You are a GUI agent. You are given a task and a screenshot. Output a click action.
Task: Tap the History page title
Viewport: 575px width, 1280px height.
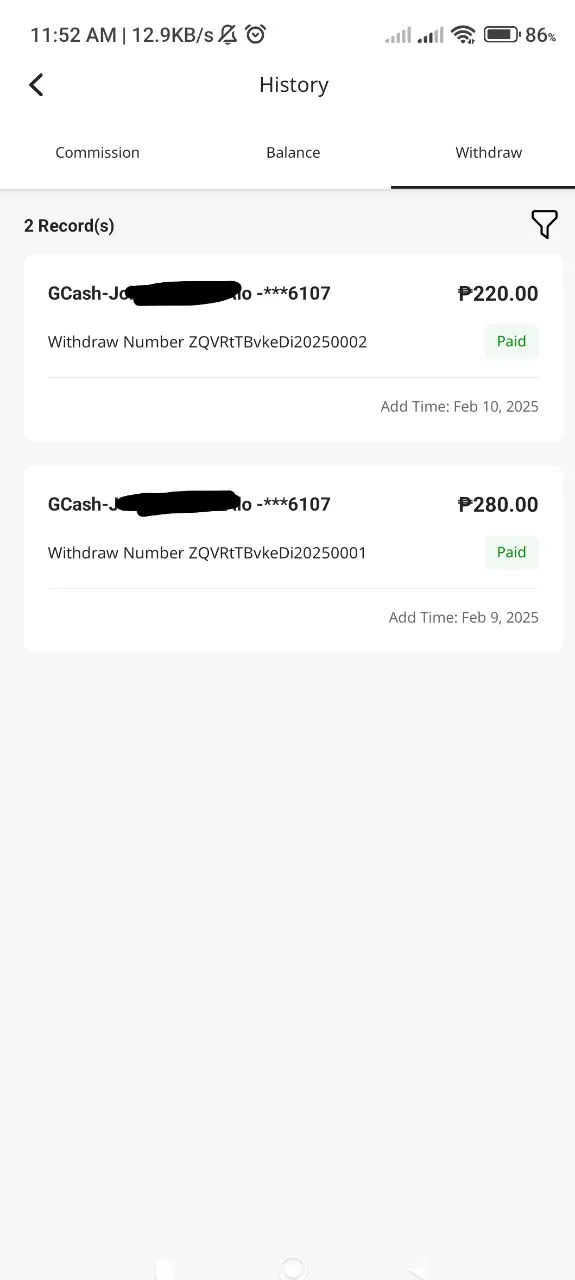(x=293, y=85)
